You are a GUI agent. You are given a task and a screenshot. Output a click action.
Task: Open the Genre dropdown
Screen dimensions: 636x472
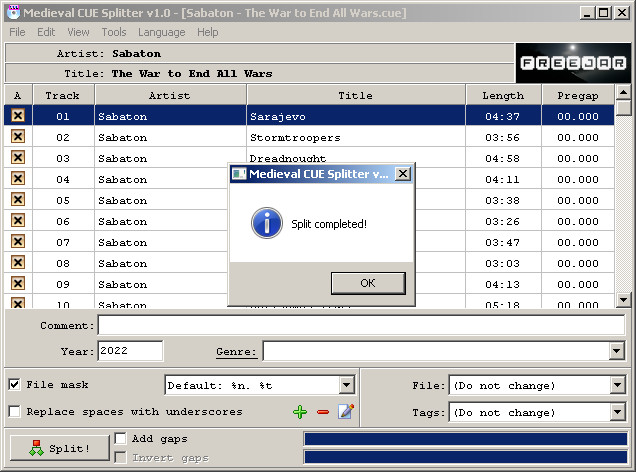coord(617,351)
